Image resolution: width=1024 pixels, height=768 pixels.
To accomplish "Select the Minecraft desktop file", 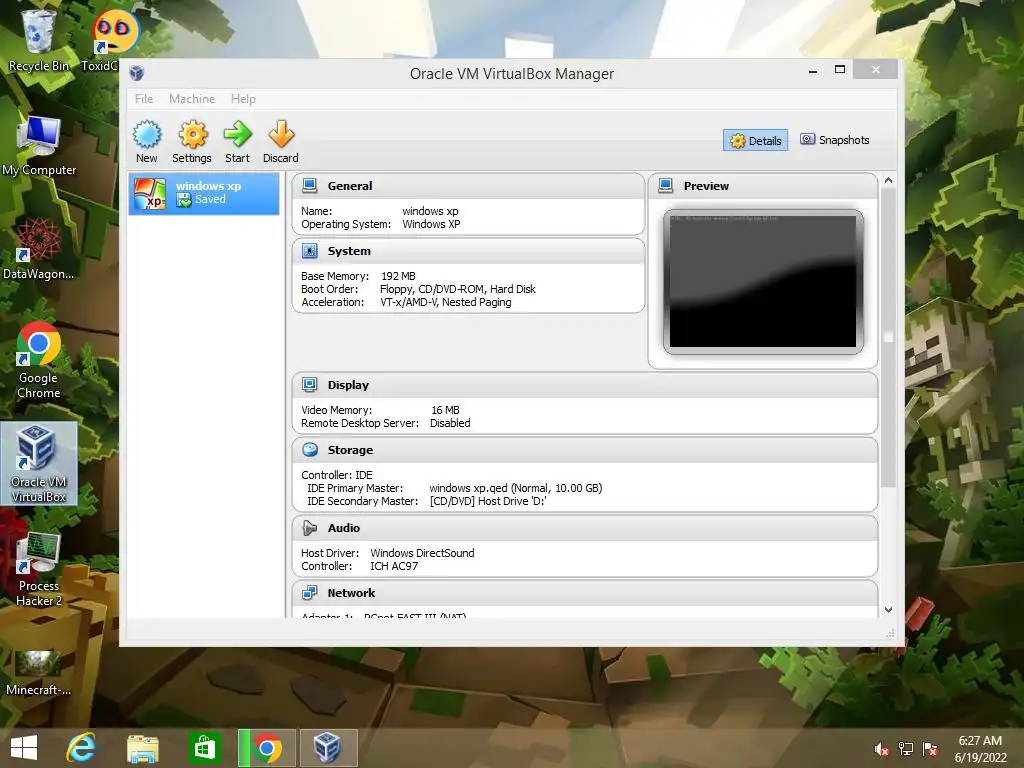I will pyautogui.click(x=39, y=672).
